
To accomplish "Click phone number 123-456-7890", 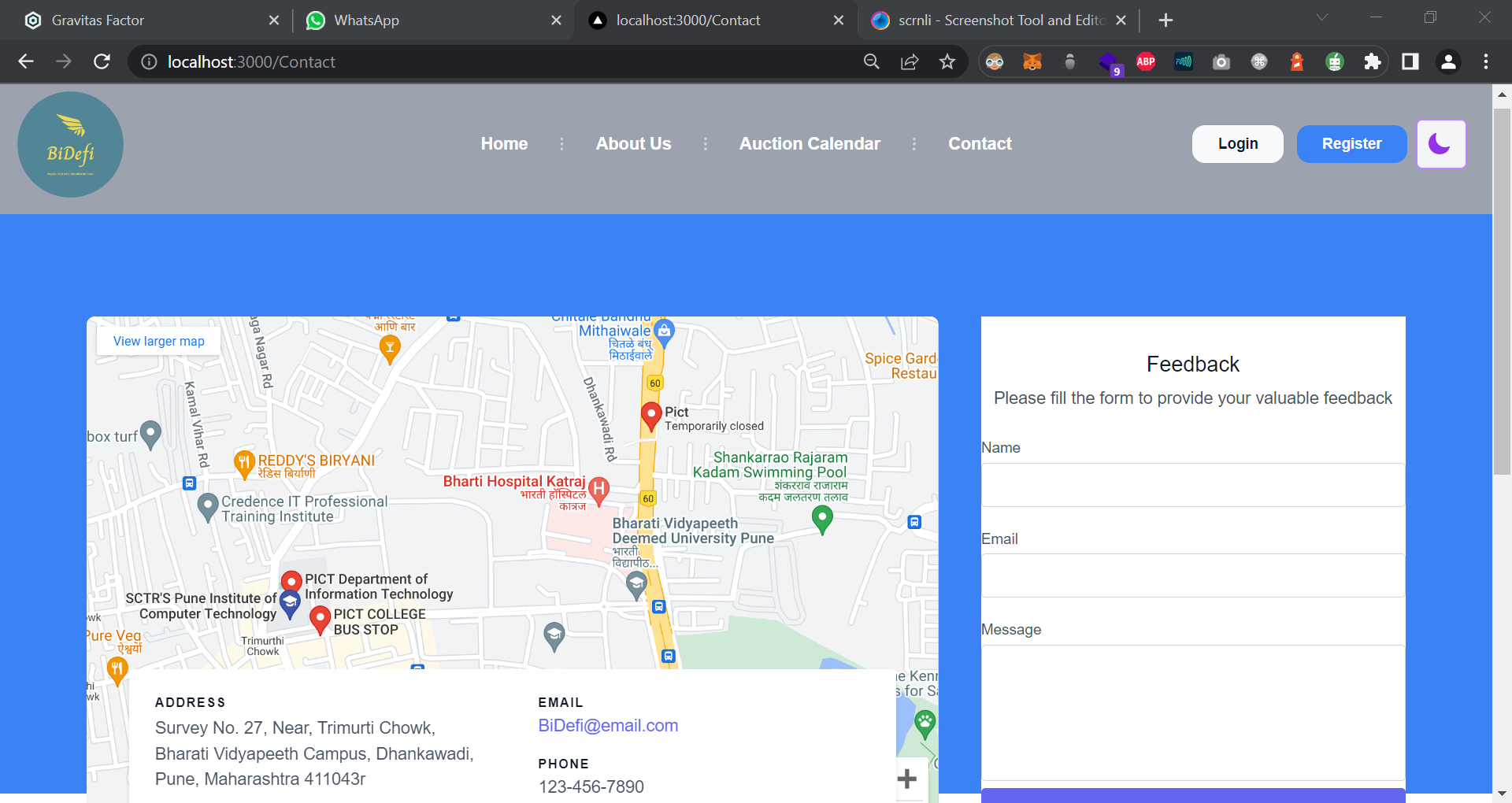I will (591, 786).
